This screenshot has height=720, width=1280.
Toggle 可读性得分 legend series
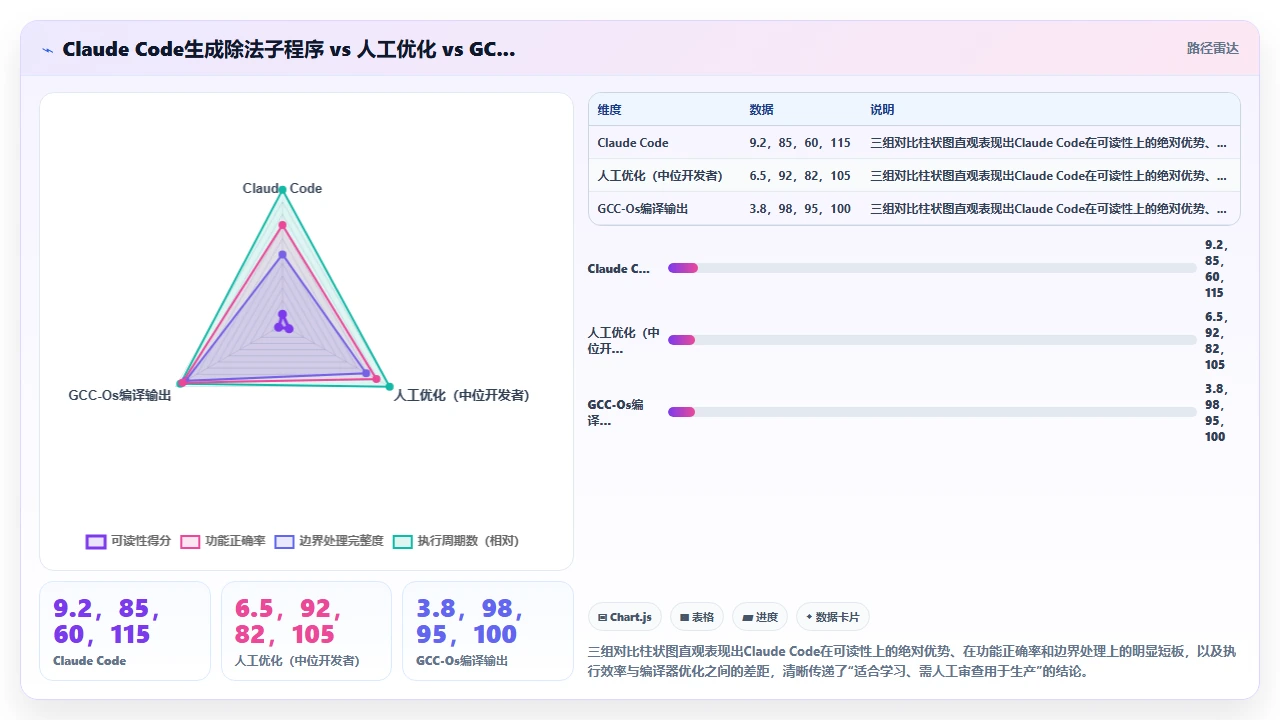128,541
